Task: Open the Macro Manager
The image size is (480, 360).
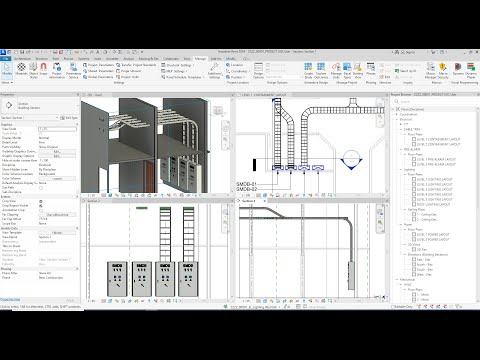Action: pyautogui.click(x=430, y=70)
